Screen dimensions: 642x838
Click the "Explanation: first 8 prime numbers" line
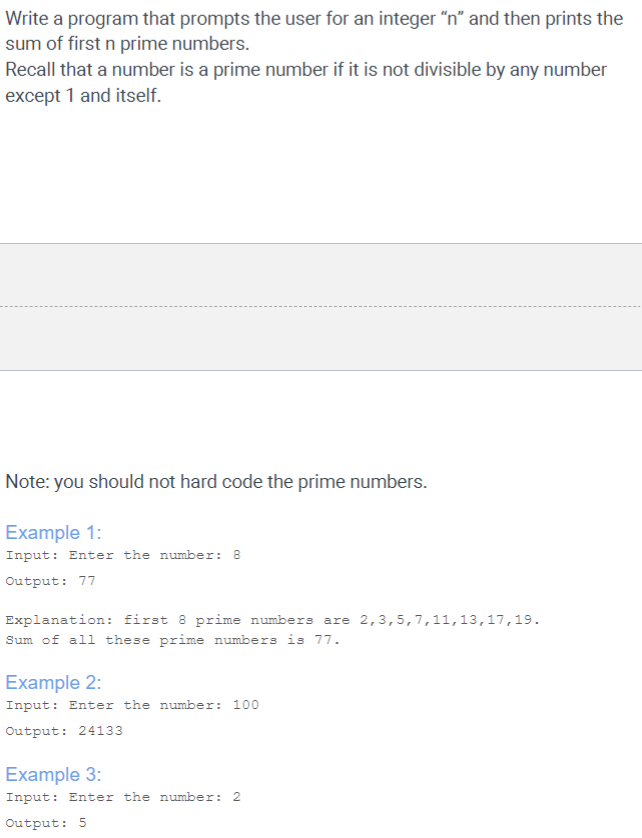pos(273,620)
